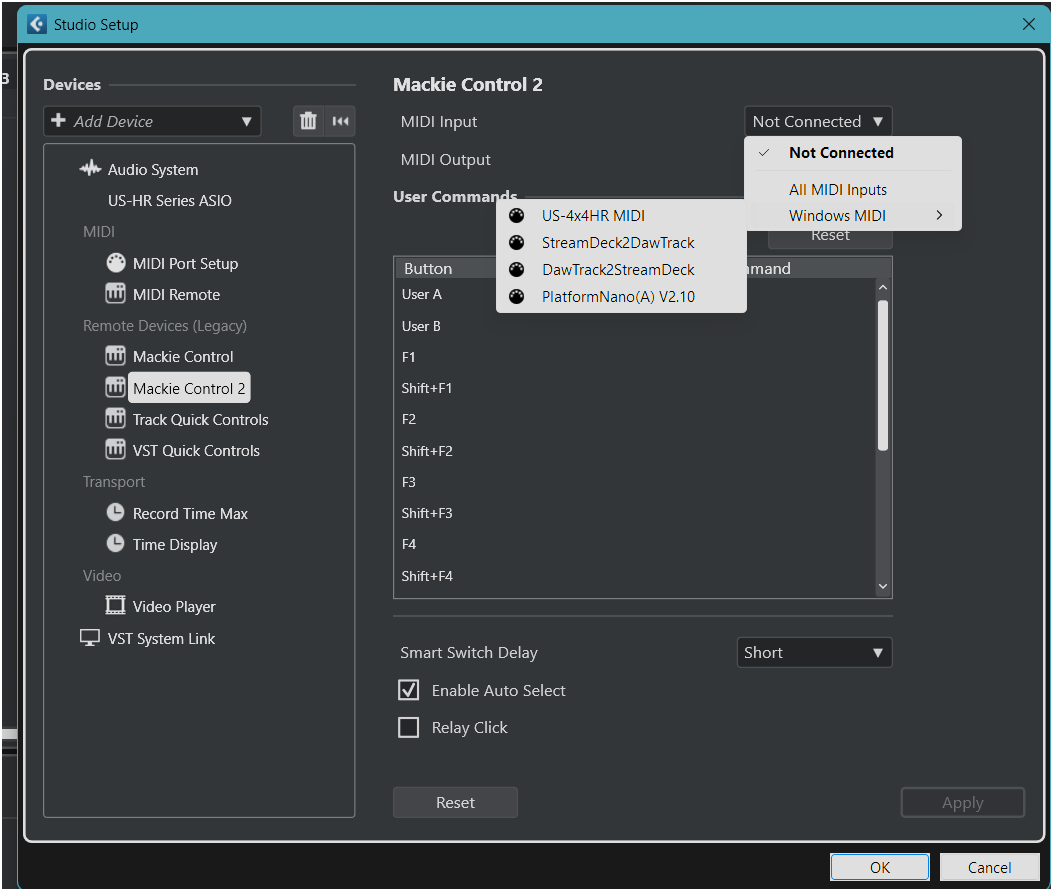Select StreamDeck2DawTrack from the submenu

tap(621, 242)
